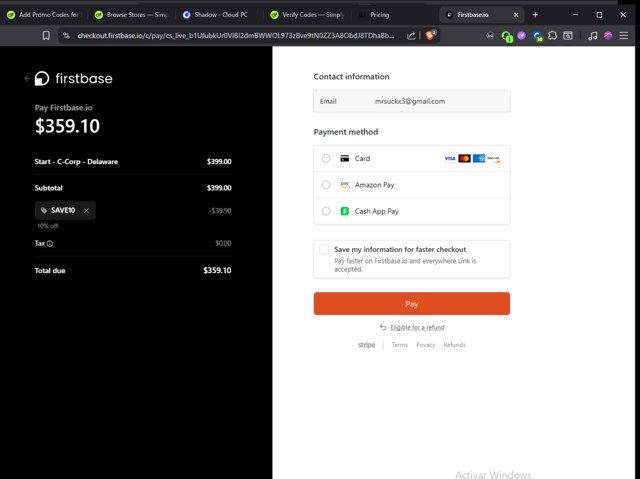This screenshot has height=479, width=640.
Task: Click the Discover card logo
Action: (493, 158)
